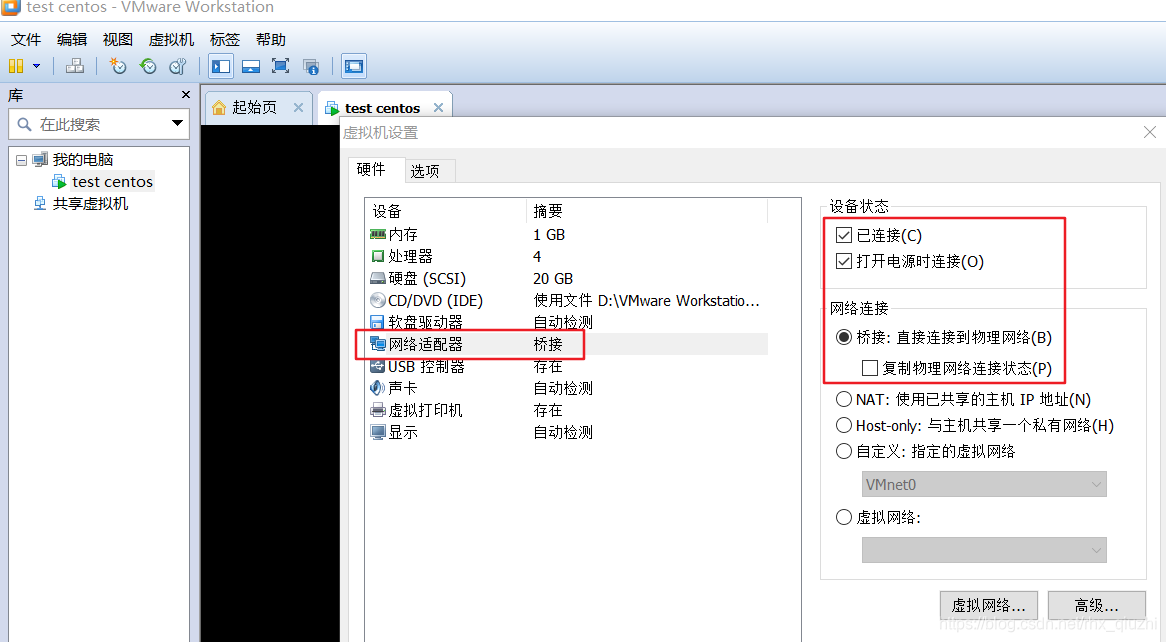Toggle the thumbnail bar view icon
The image size is (1166, 642).
[x=251, y=66]
